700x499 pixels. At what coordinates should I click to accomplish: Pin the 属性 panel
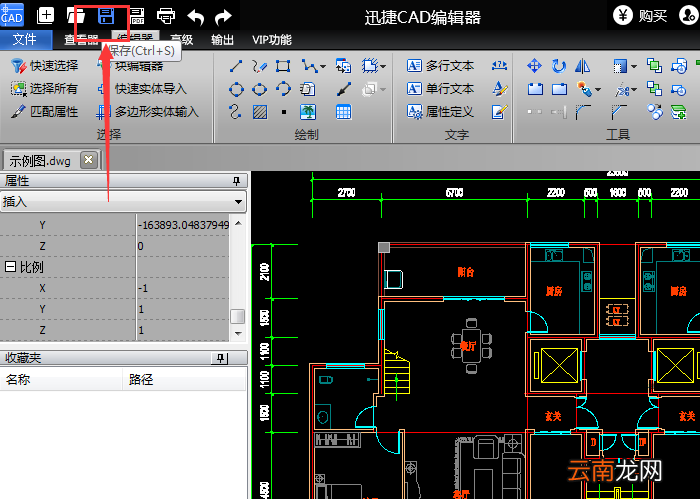pos(236,181)
